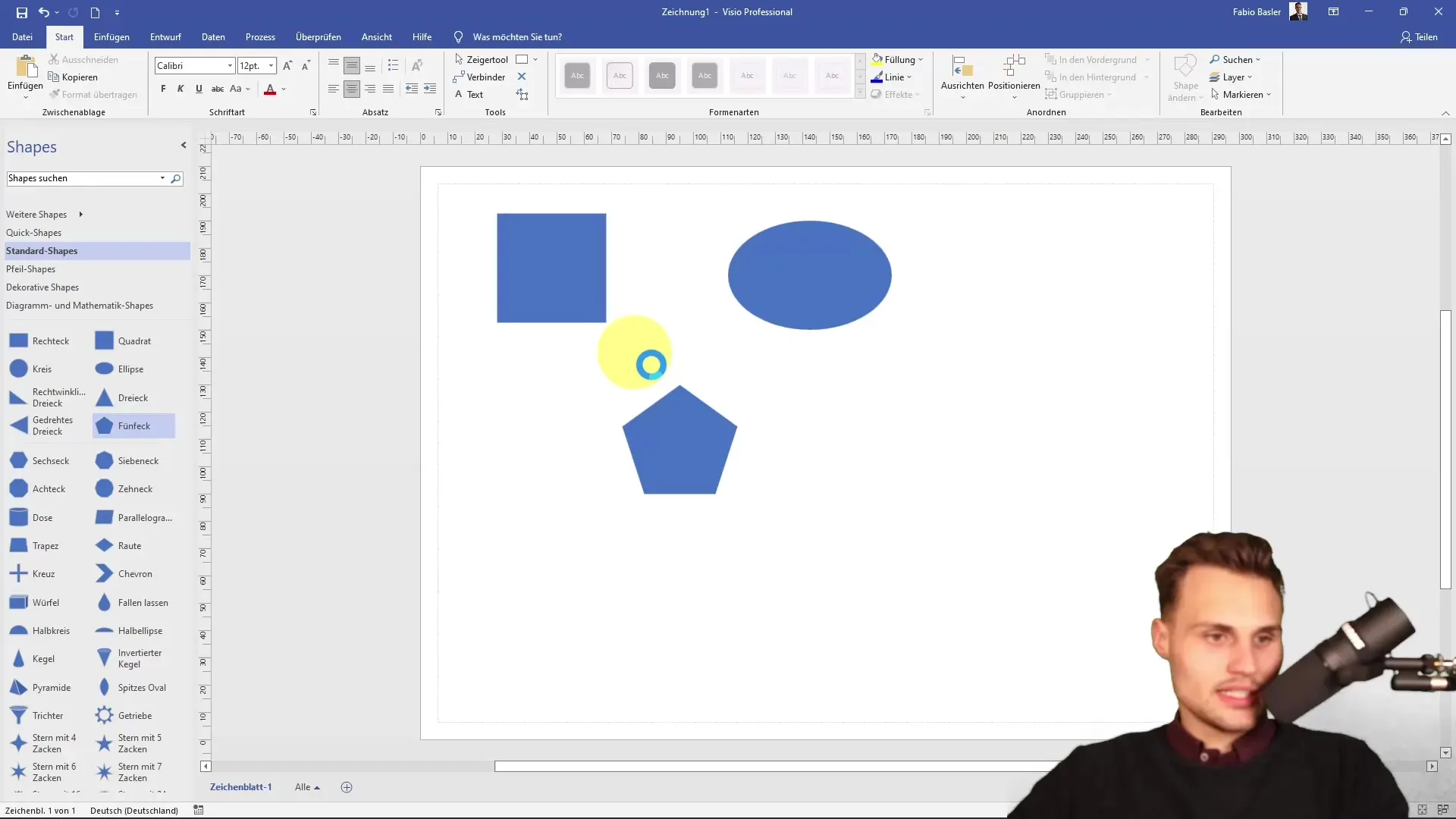Decrease font size with the A-down icon
1456x819 pixels.
pyautogui.click(x=306, y=66)
